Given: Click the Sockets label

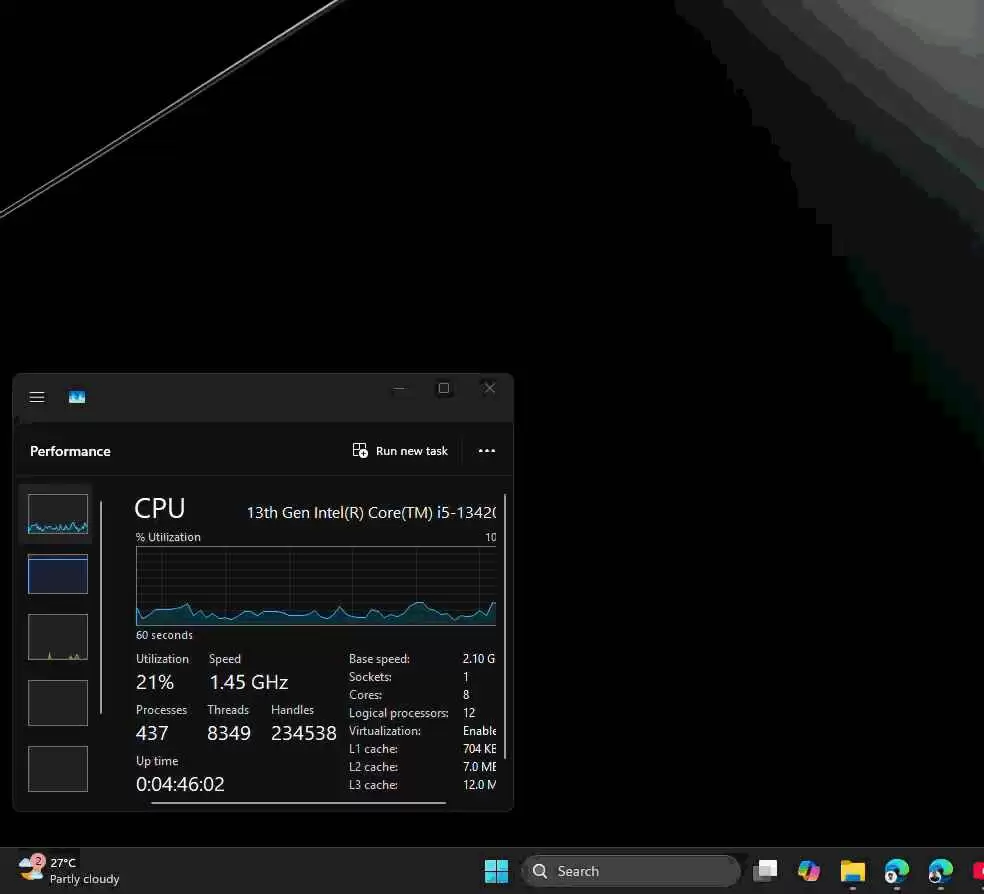Looking at the screenshot, I should coord(370,677).
